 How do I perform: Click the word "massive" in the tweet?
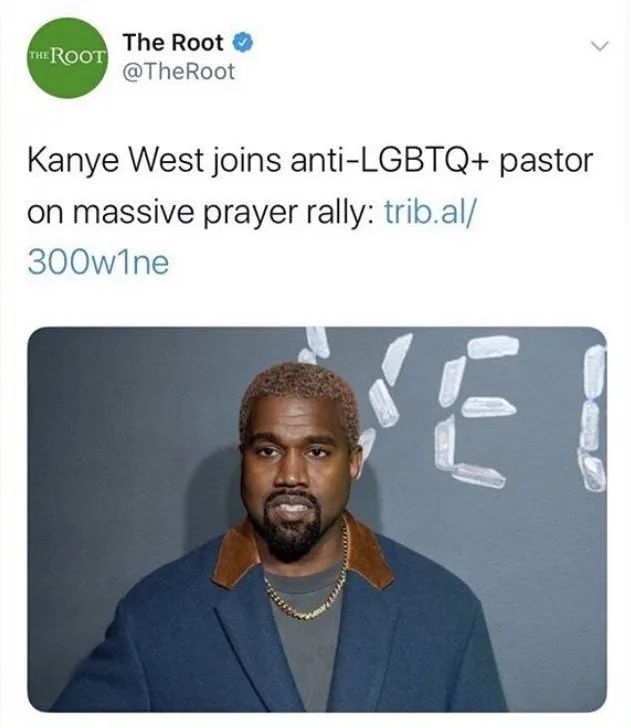[133, 213]
